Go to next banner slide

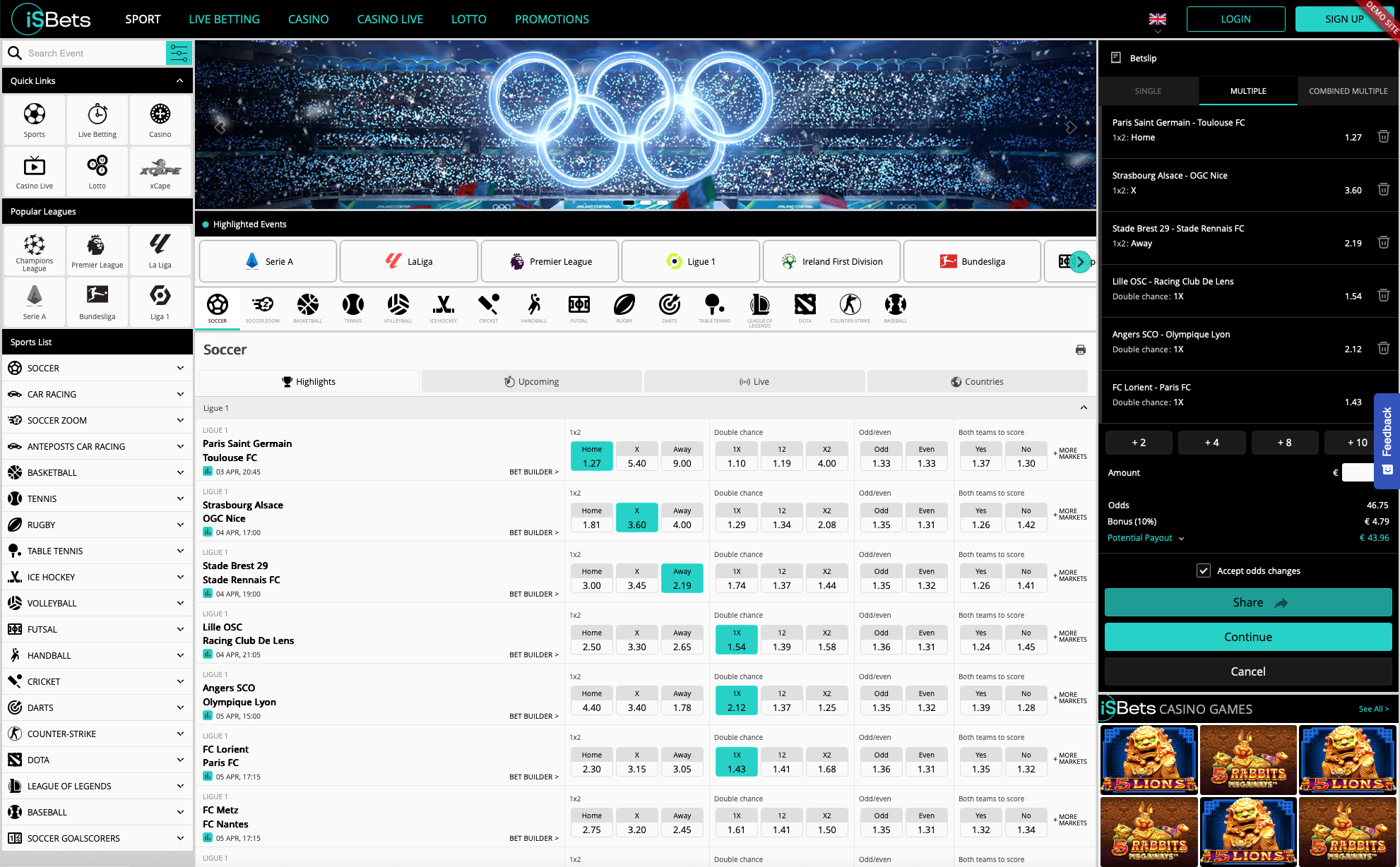[1071, 128]
